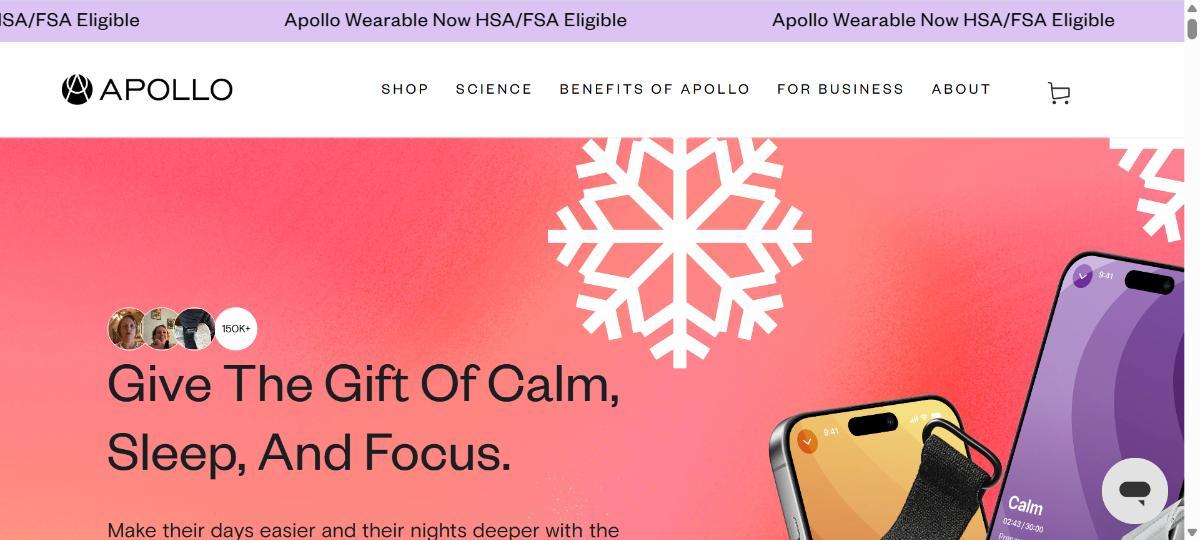Click the purple chevron icon on phone screen

coord(1082,276)
